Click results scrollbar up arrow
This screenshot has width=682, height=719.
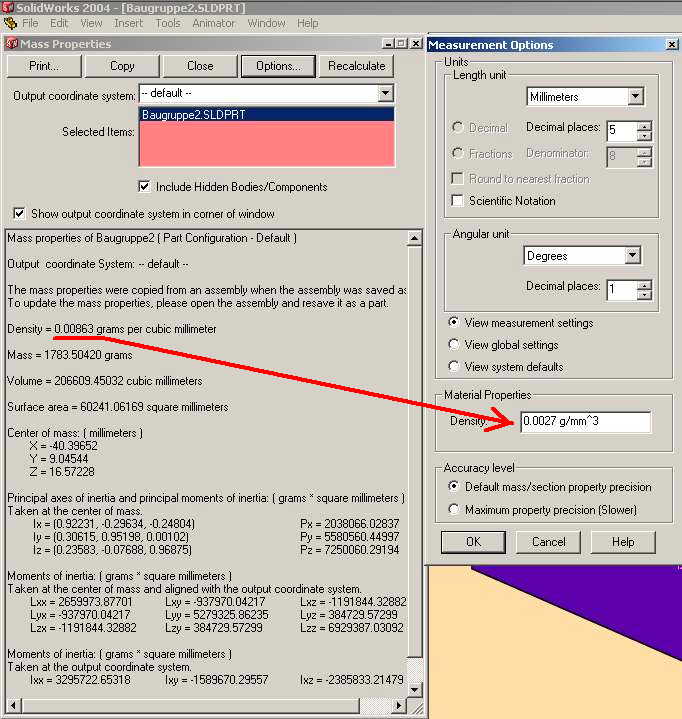[414, 238]
